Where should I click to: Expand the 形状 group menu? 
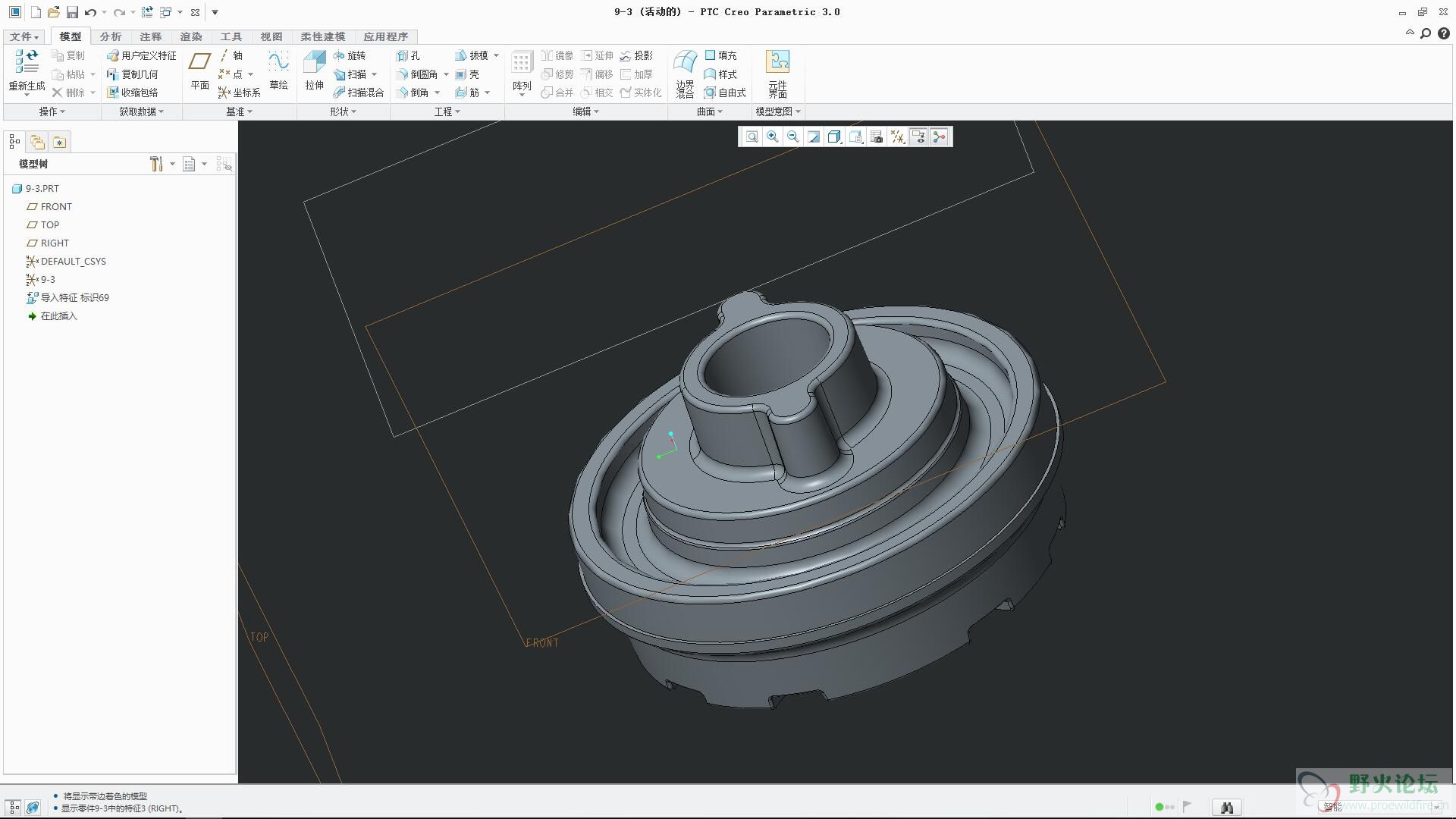click(343, 111)
